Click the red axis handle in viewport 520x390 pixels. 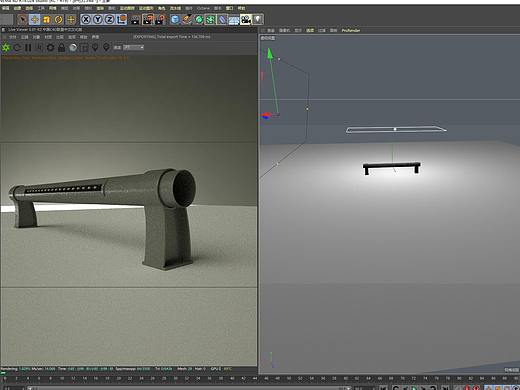coord(265,116)
